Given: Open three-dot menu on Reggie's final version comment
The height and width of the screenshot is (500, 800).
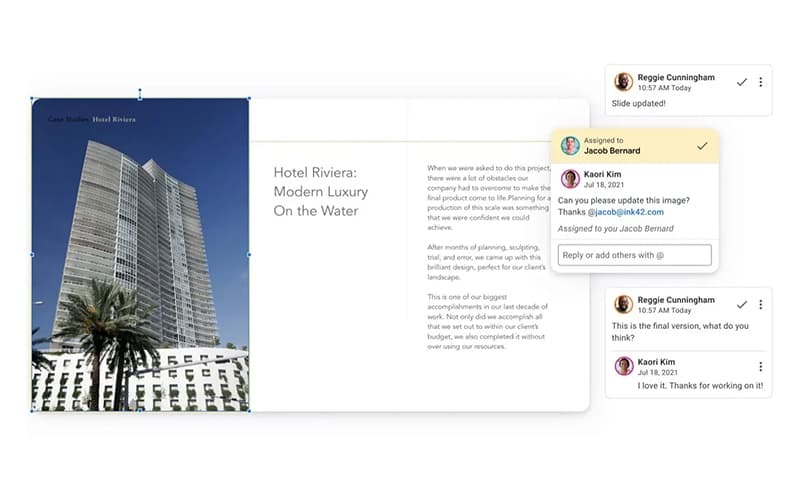Looking at the screenshot, I should [760, 304].
